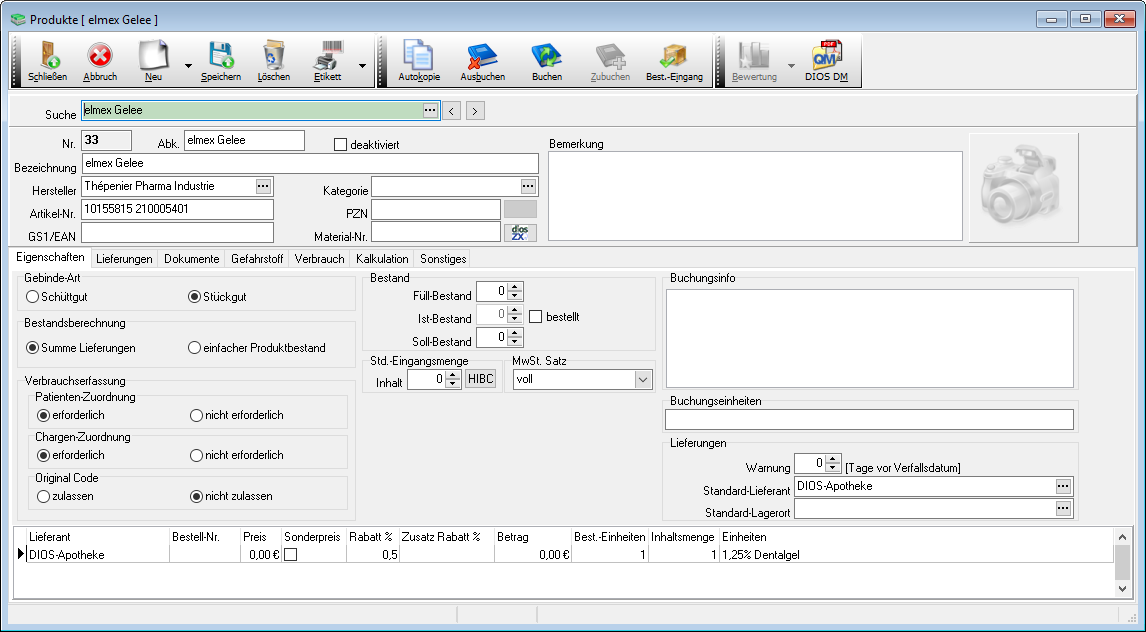Click the gray button beside PZN
Image resolution: width=1146 pixels, height=632 pixels.
click(x=520, y=209)
